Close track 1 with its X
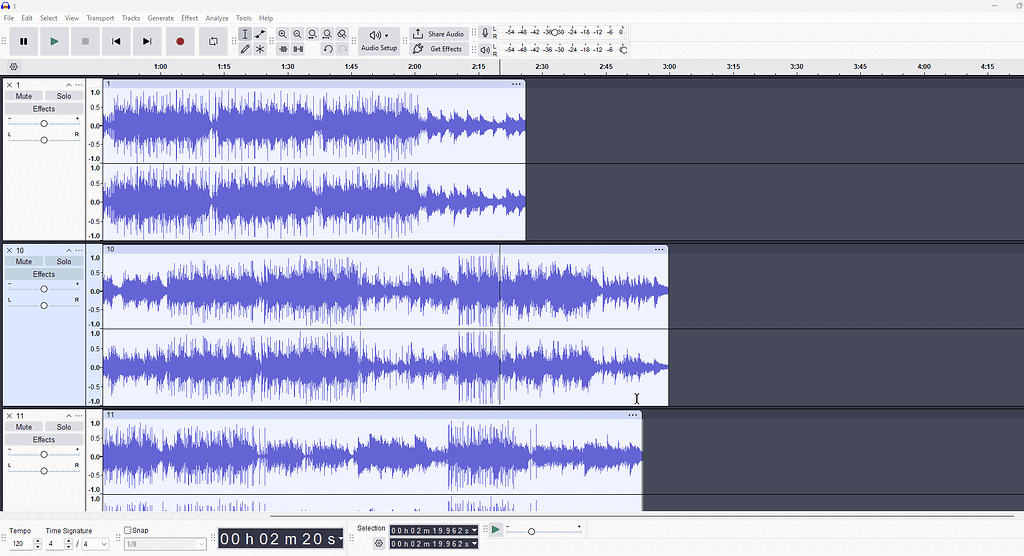 tap(9, 85)
